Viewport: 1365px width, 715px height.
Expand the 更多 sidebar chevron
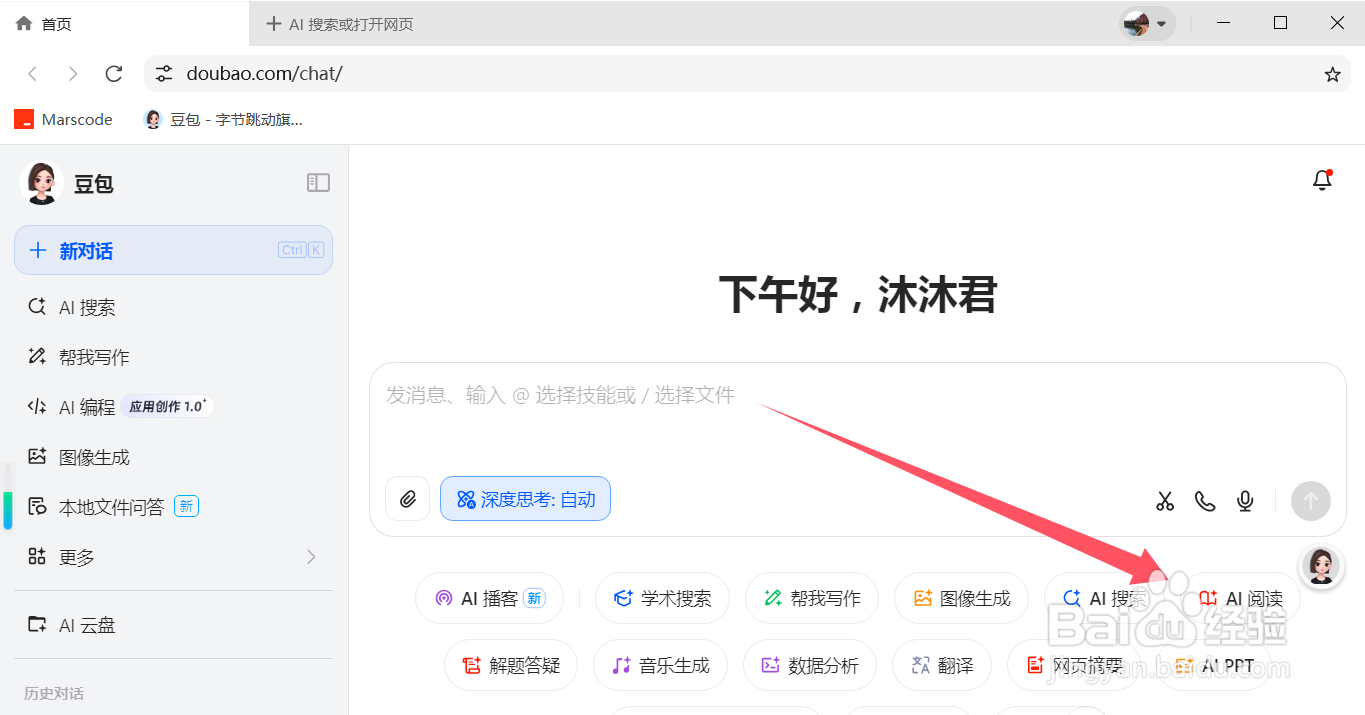coord(311,557)
